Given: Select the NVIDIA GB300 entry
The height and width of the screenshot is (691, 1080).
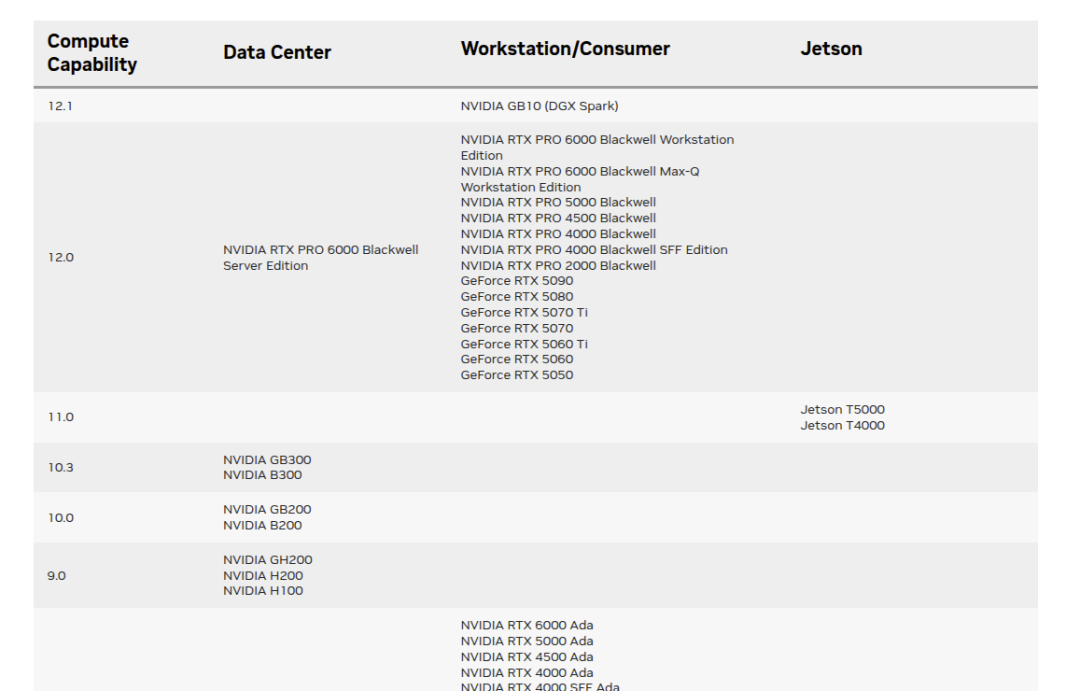Looking at the screenshot, I should 267,460.
